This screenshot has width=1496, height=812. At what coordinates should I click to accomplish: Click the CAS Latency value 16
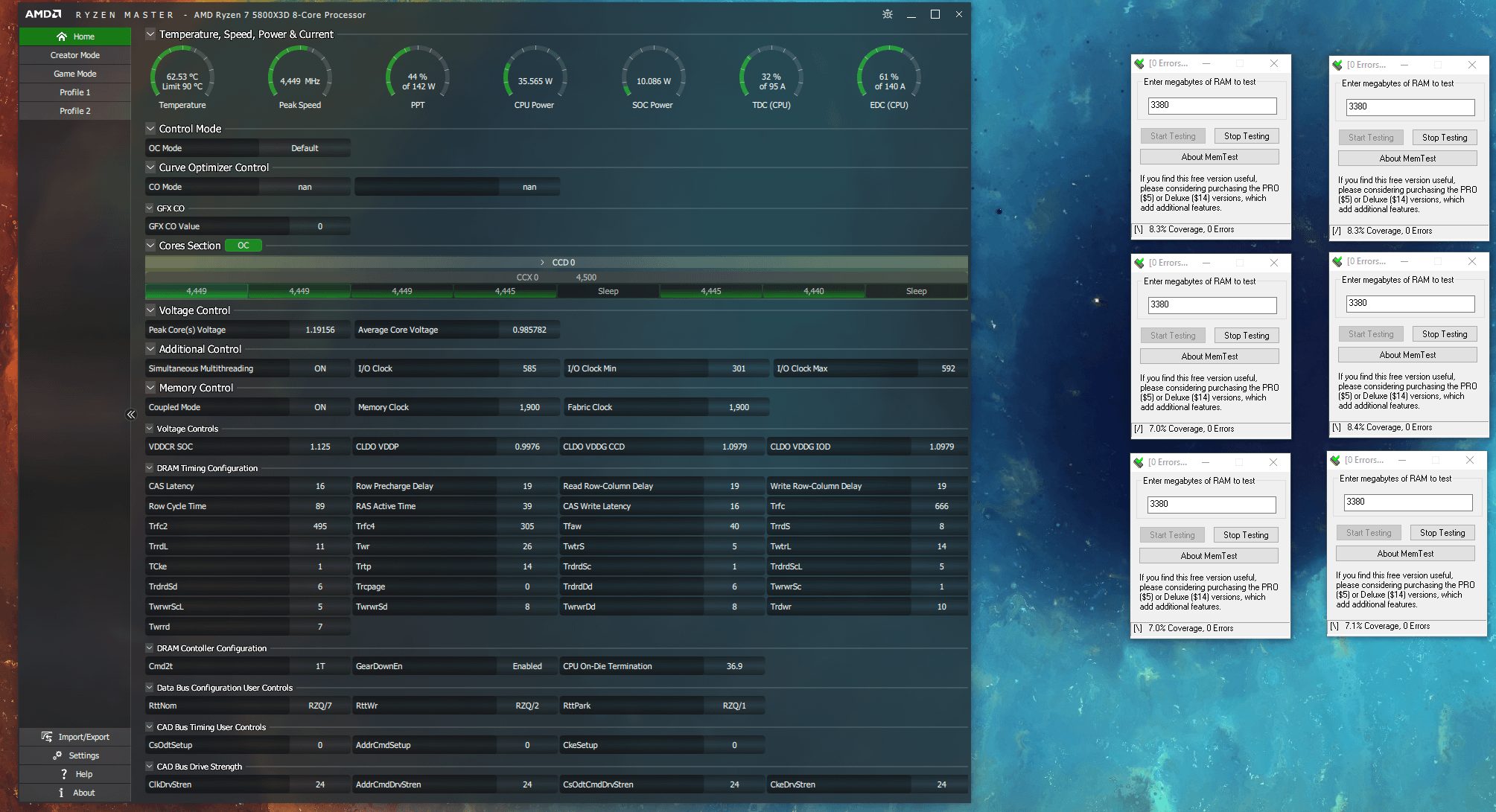pos(320,486)
